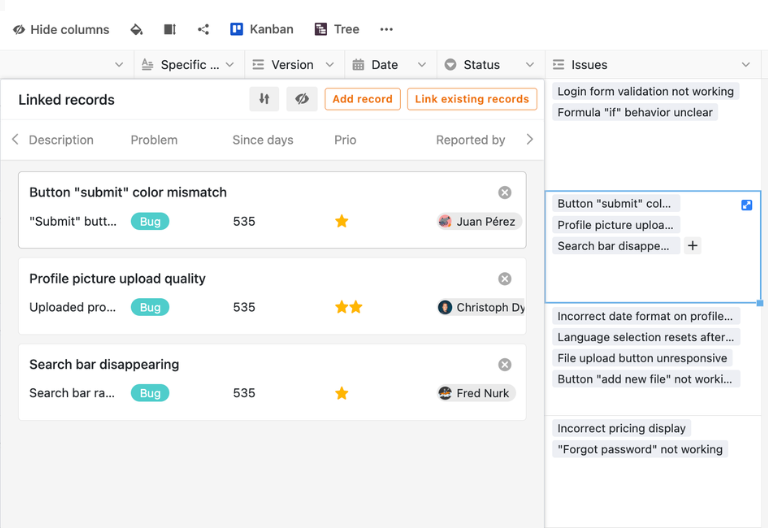
Task: Expand the Version column dropdown arrow
Action: [330, 65]
